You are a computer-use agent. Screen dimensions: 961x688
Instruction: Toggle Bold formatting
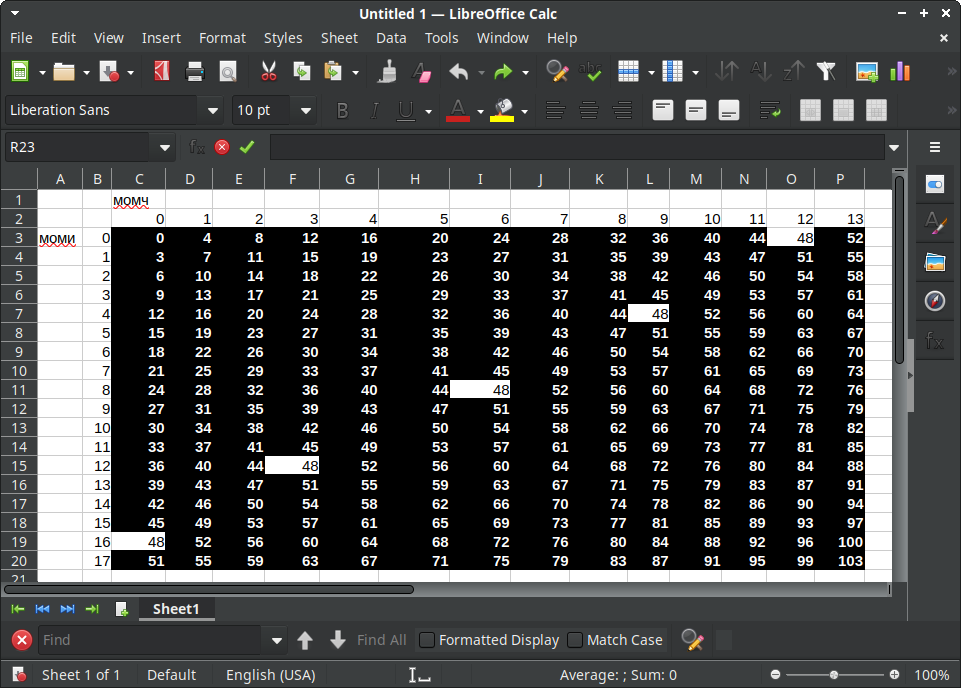point(343,111)
